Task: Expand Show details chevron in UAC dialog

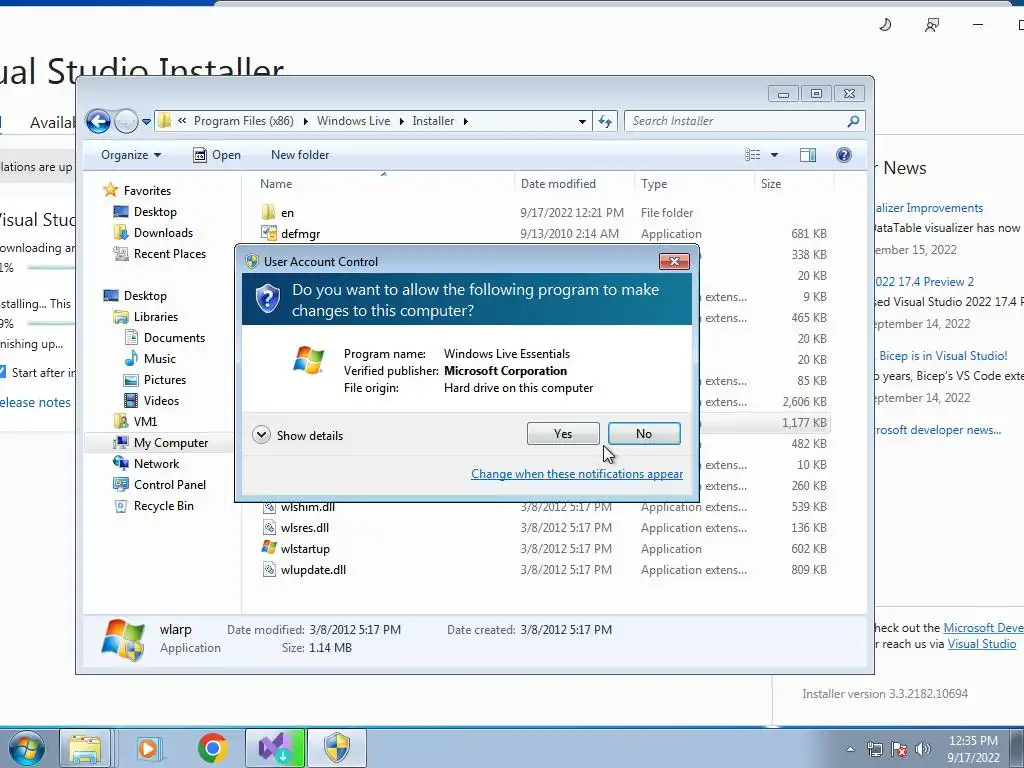Action: tap(261, 435)
